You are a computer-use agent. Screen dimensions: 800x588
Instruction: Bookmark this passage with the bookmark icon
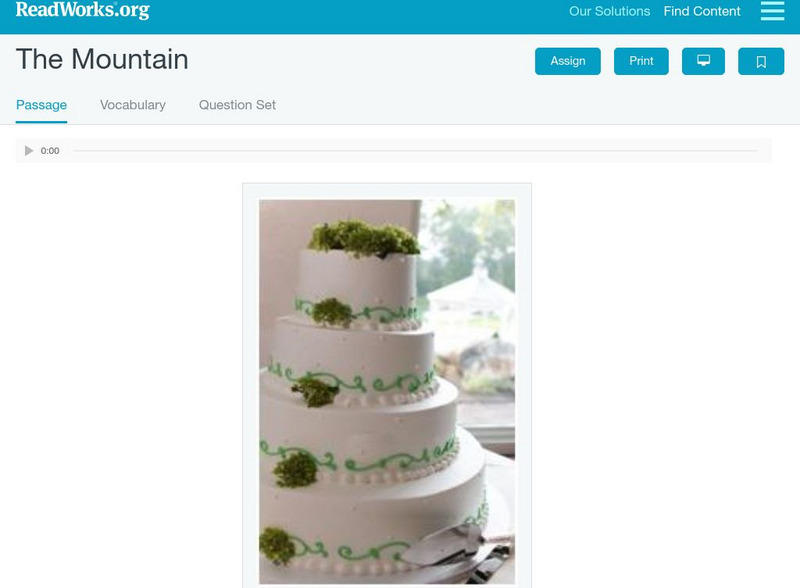click(761, 61)
